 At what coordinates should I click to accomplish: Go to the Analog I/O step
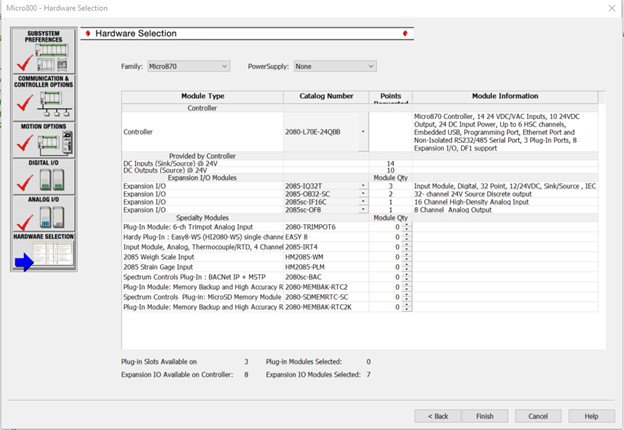point(44,213)
